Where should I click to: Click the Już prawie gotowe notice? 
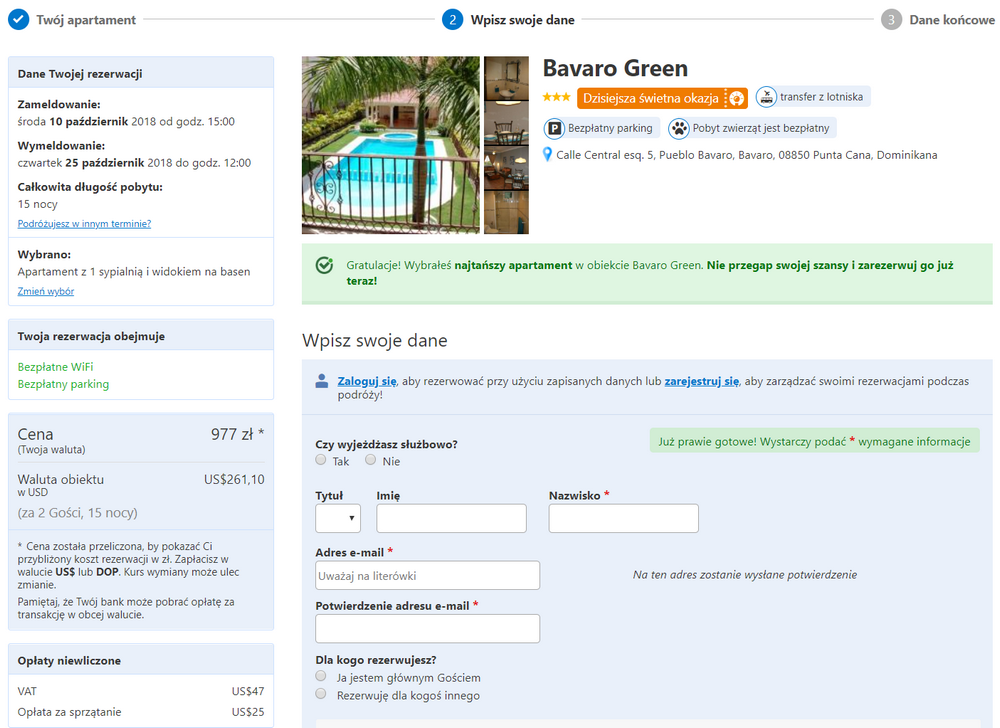[814, 441]
